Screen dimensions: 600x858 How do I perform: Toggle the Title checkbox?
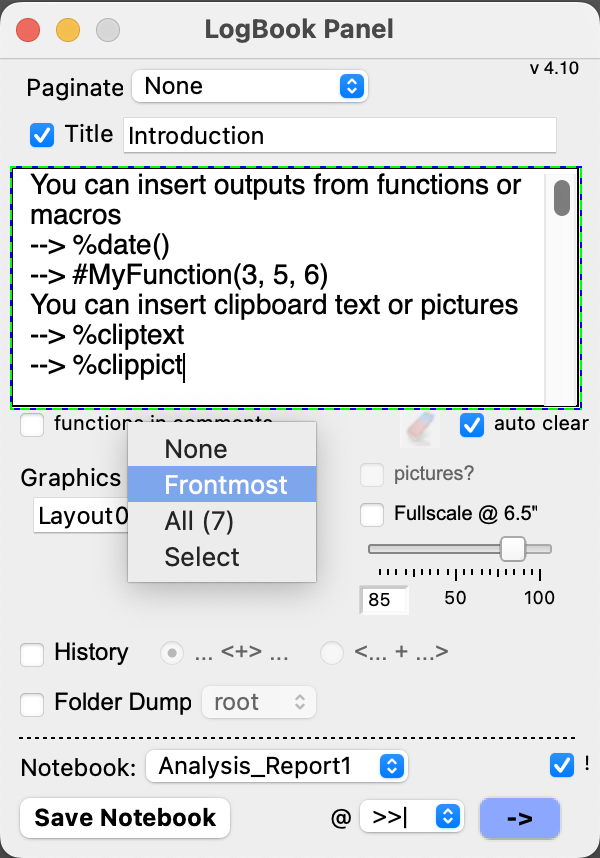[42, 134]
